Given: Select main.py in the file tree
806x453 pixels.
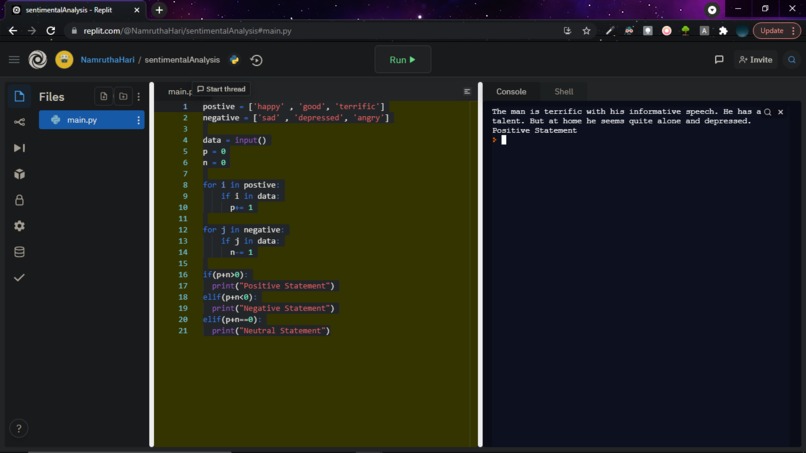Looking at the screenshot, I should pyautogui.click(x=91, y=120).
